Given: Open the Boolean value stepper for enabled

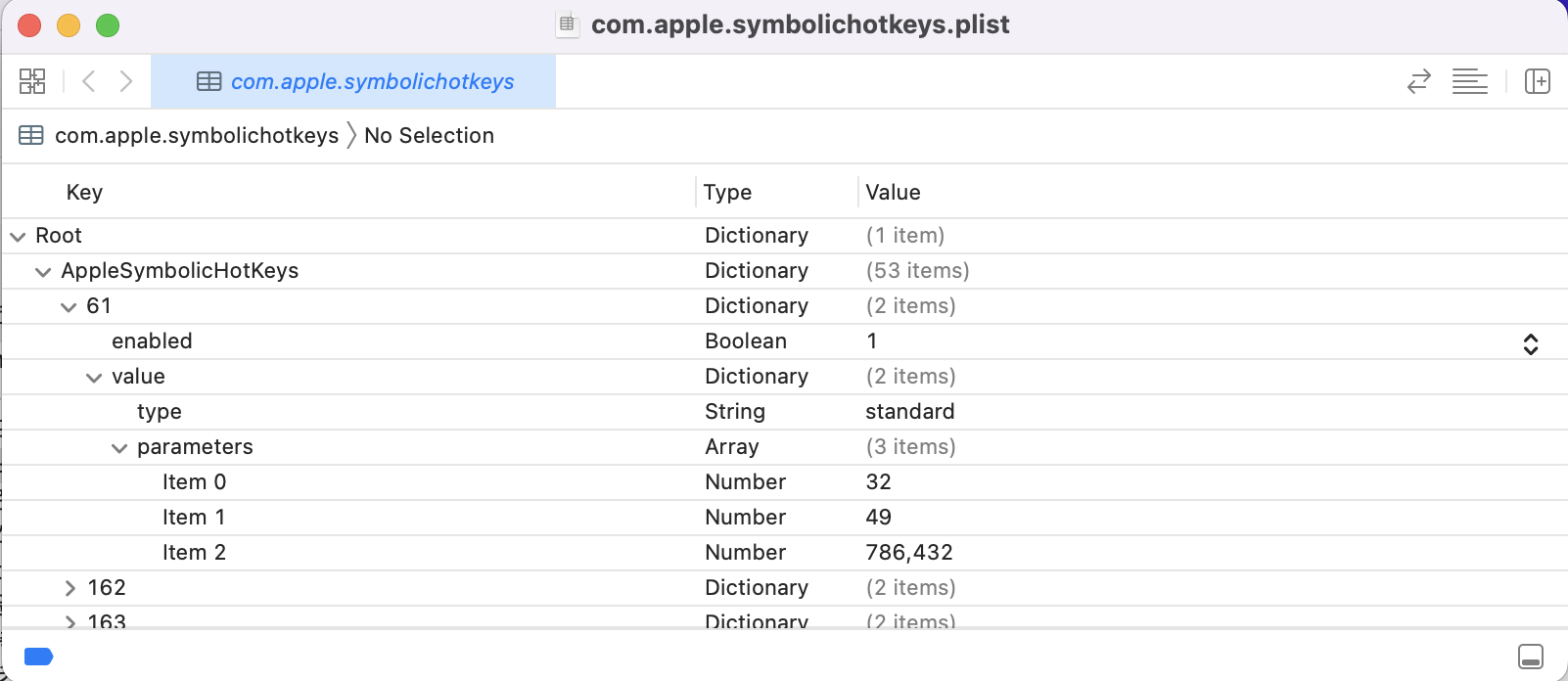Looking at the screenshot, I should pos(1531,343).
